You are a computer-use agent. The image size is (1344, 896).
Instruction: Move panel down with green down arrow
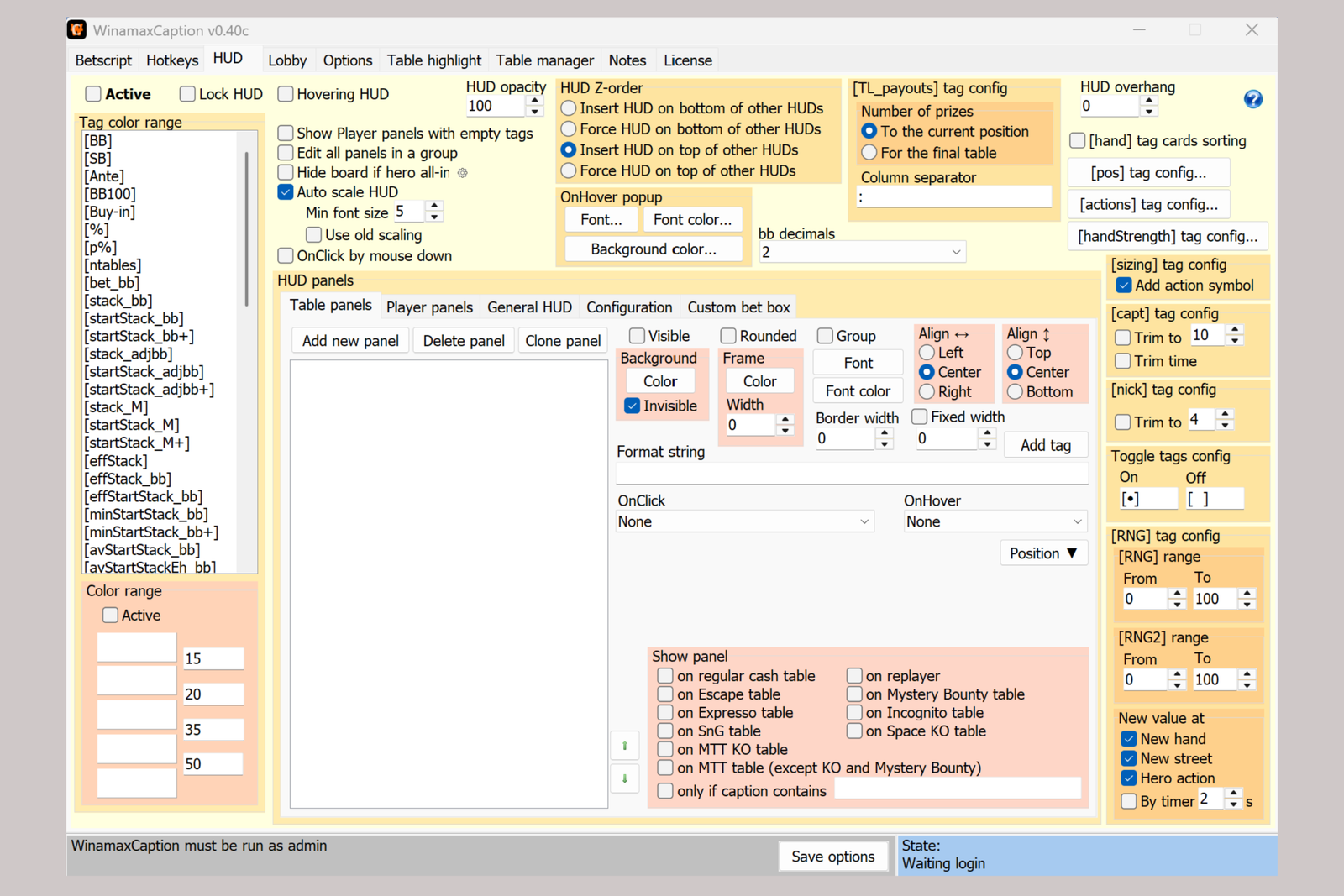point(625,778)
